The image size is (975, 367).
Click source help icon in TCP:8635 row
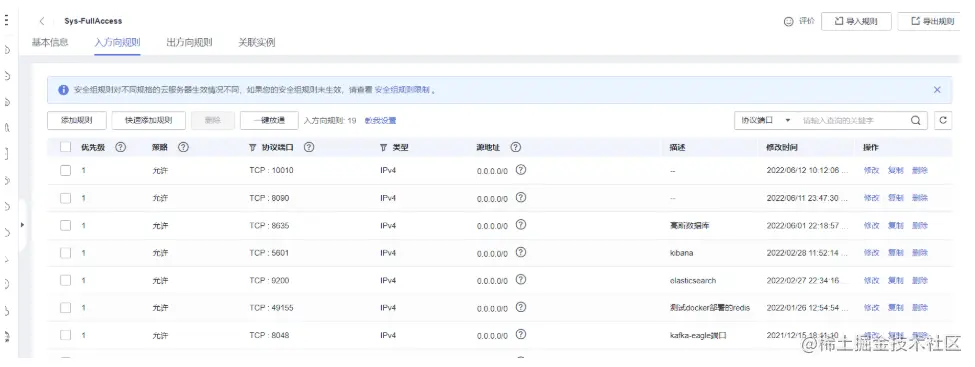[521, 225]
